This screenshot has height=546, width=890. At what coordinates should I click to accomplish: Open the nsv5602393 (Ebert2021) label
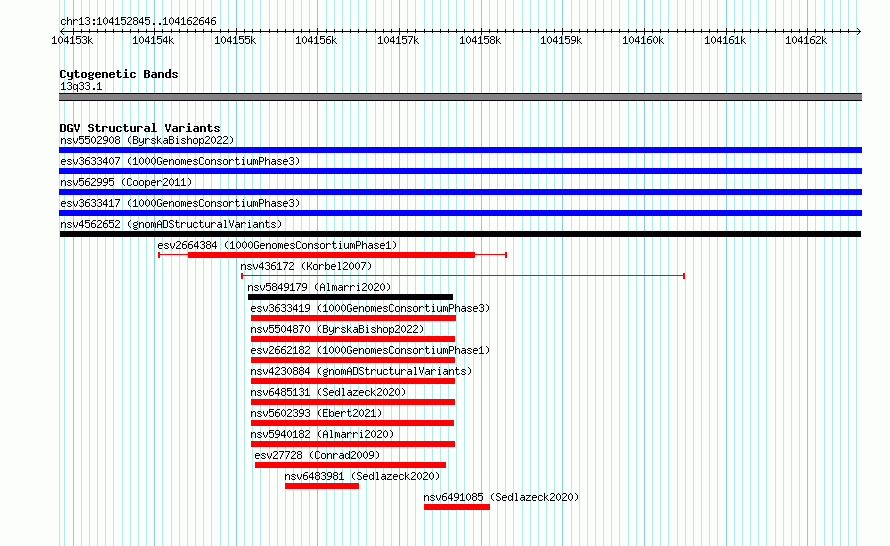coord(316,413)
